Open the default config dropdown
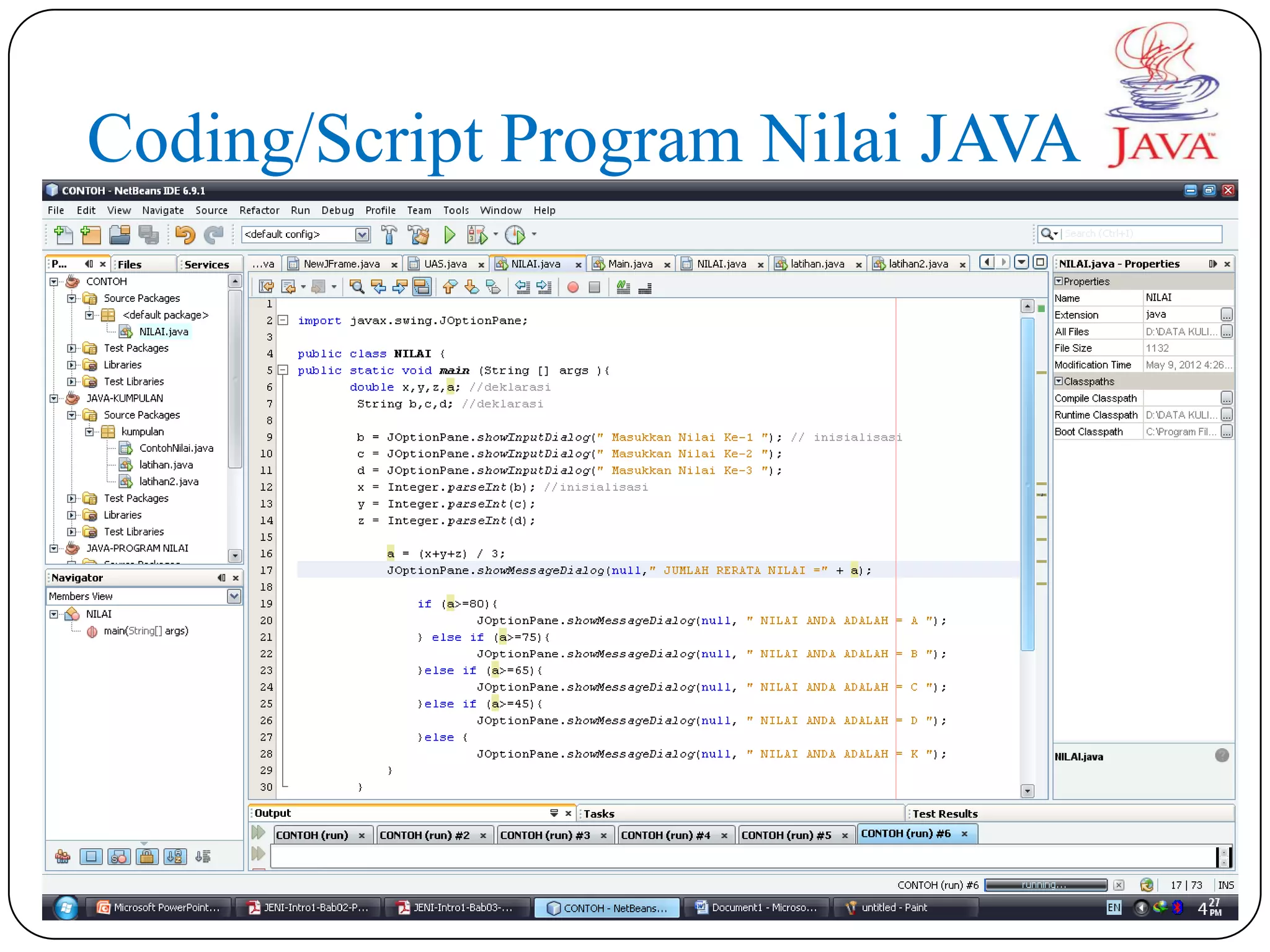The image size is (1270, 952). (362, 234)
